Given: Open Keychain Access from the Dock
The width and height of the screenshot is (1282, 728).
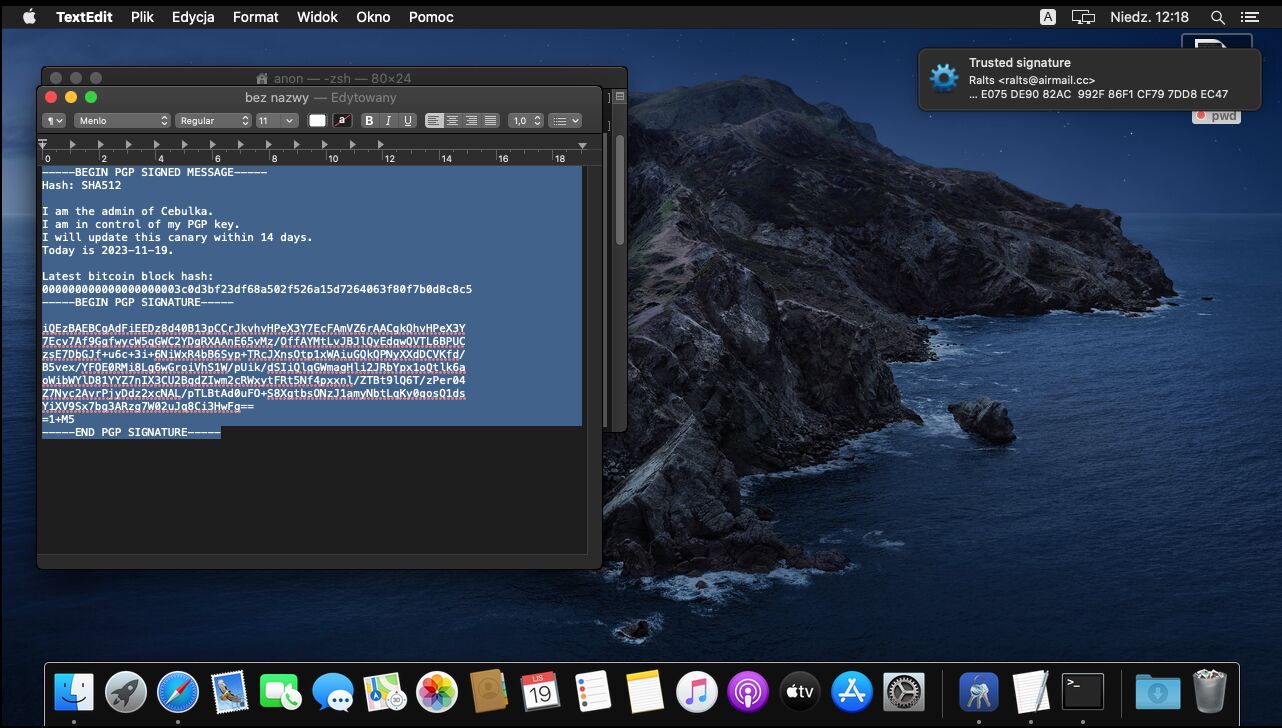Looking at the screenshot, I should tap(979, 691).
